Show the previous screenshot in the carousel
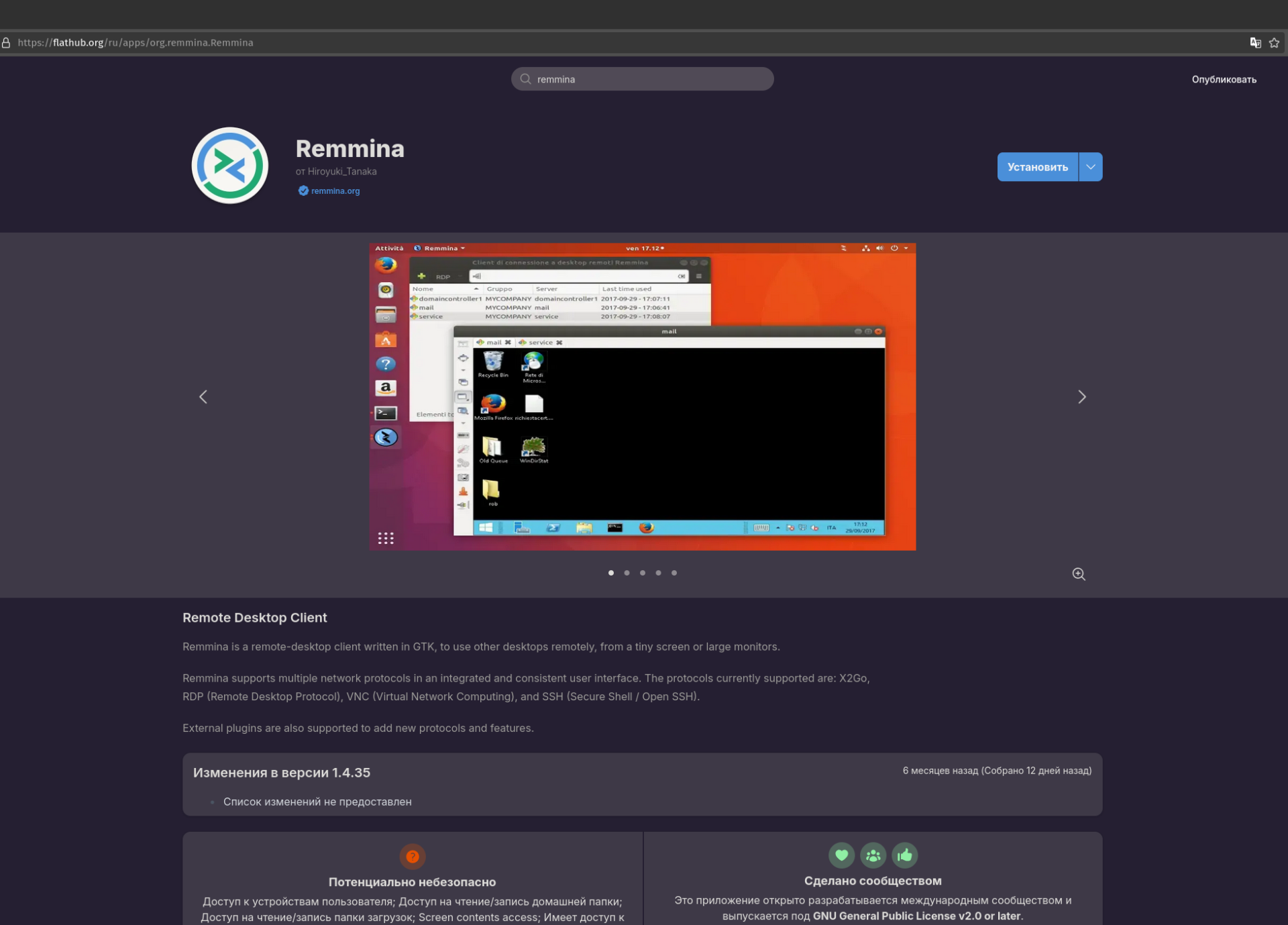Image resolution: width=1288 pixels, height=925 pixels. (x=203, y=397)
